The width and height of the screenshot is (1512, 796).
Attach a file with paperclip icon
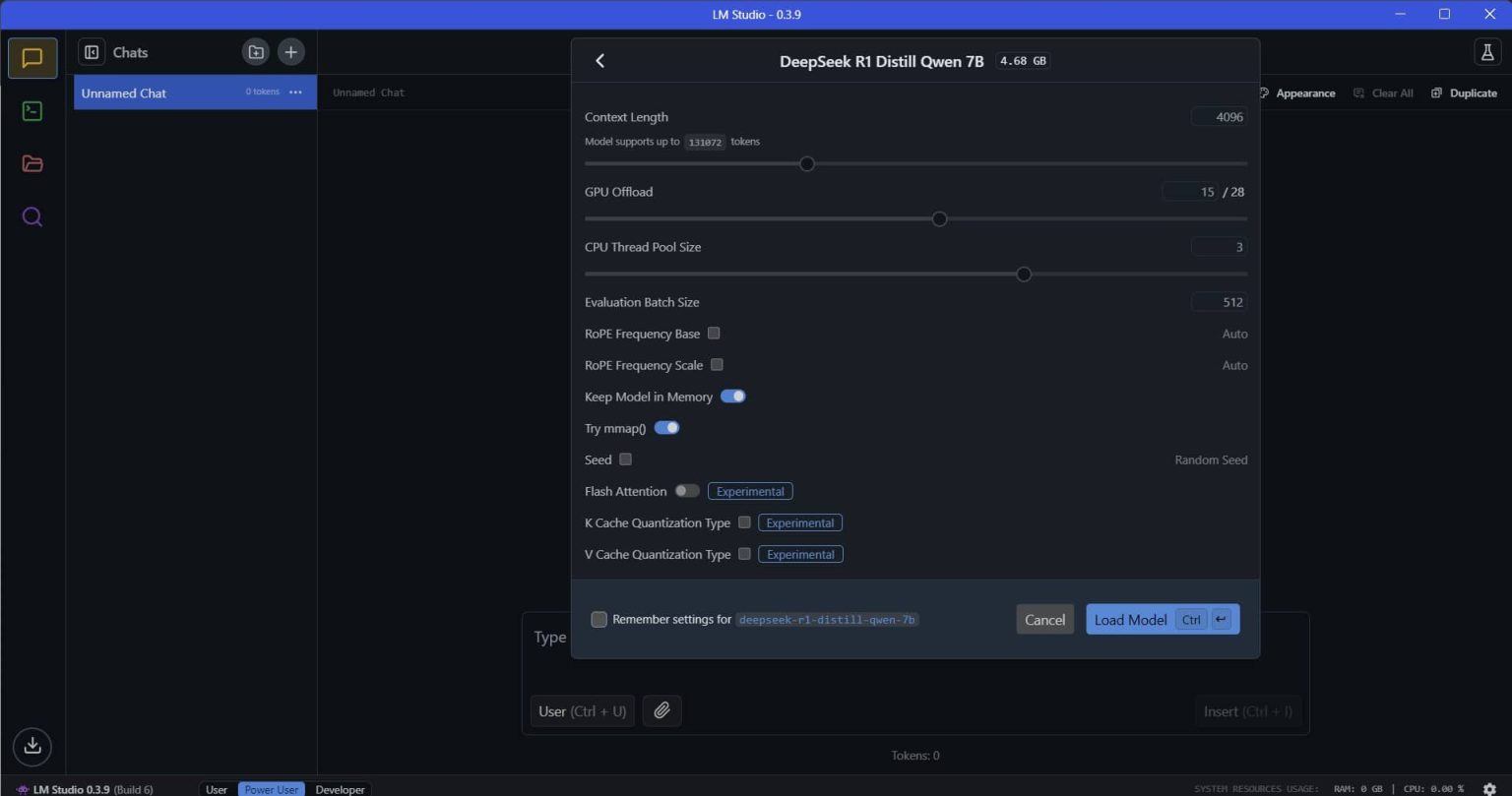661,710
